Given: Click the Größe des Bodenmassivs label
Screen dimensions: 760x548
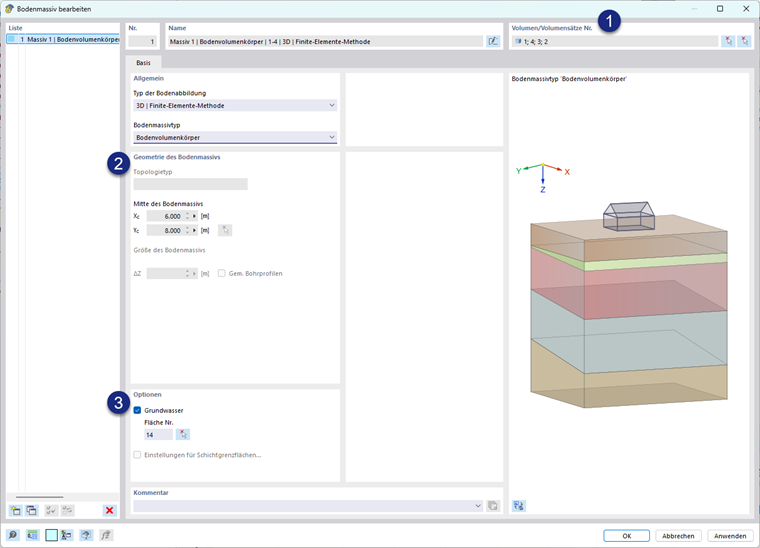Looking at the screenshot, I should (x=169, y=250).
